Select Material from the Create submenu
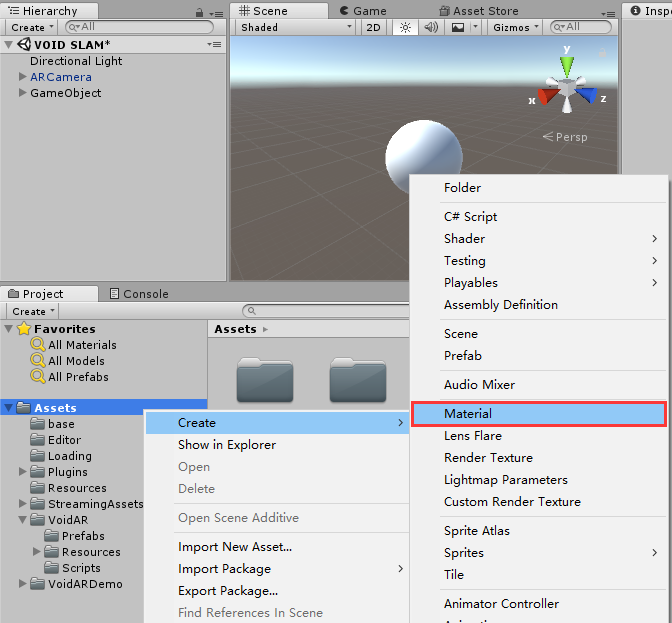Screen dimensions: 672x623 [x=468, y=413]
